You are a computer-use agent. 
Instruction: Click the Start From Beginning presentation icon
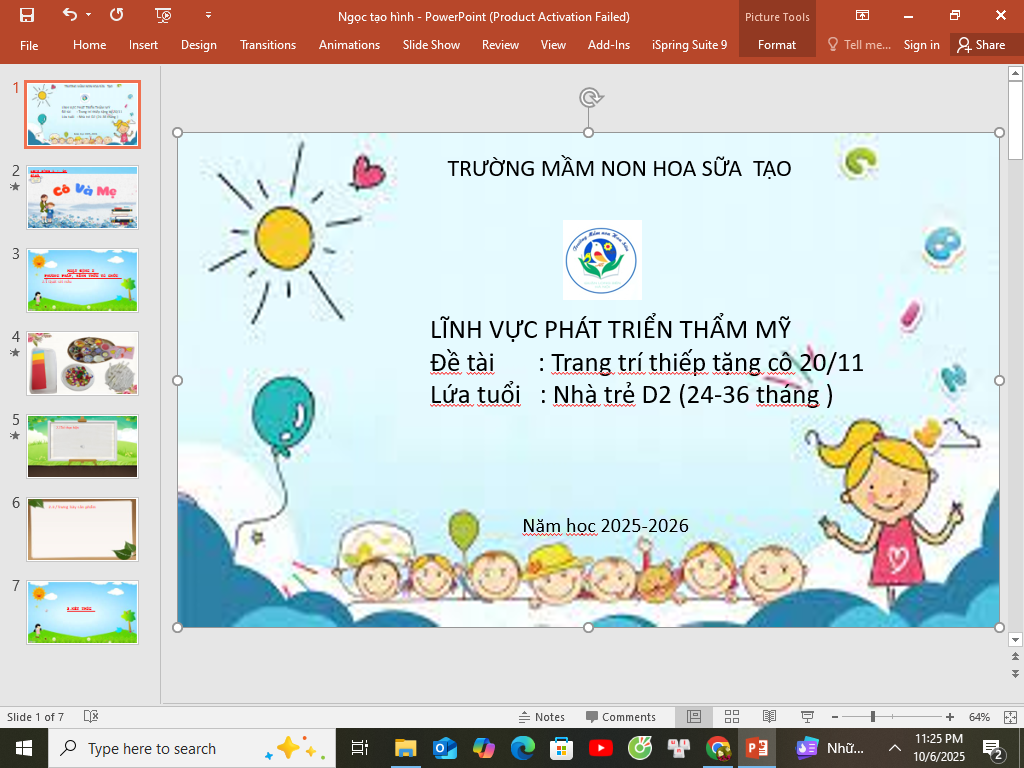[x=164, y=15]
